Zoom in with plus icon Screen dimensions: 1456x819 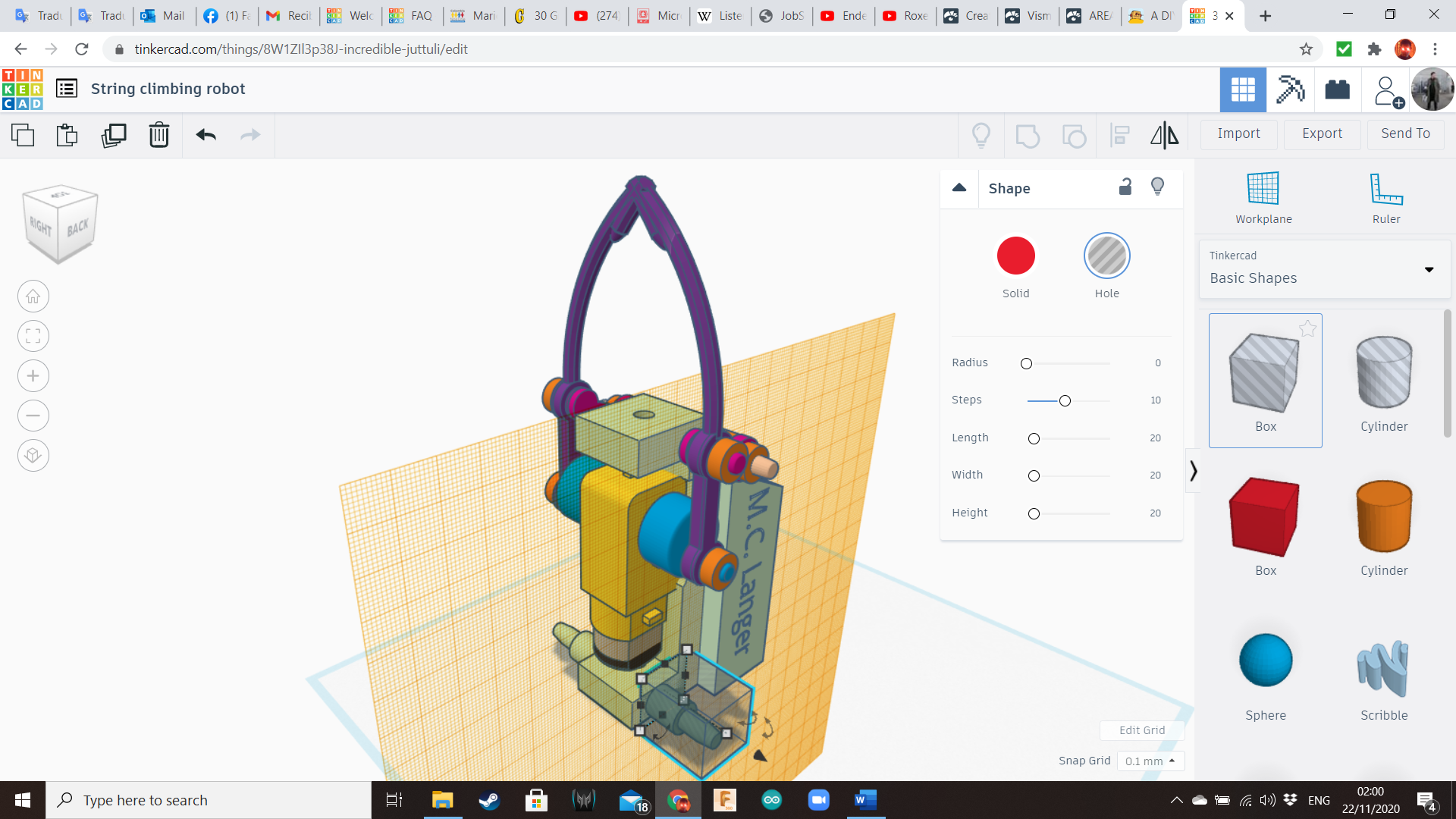(33, 376)
